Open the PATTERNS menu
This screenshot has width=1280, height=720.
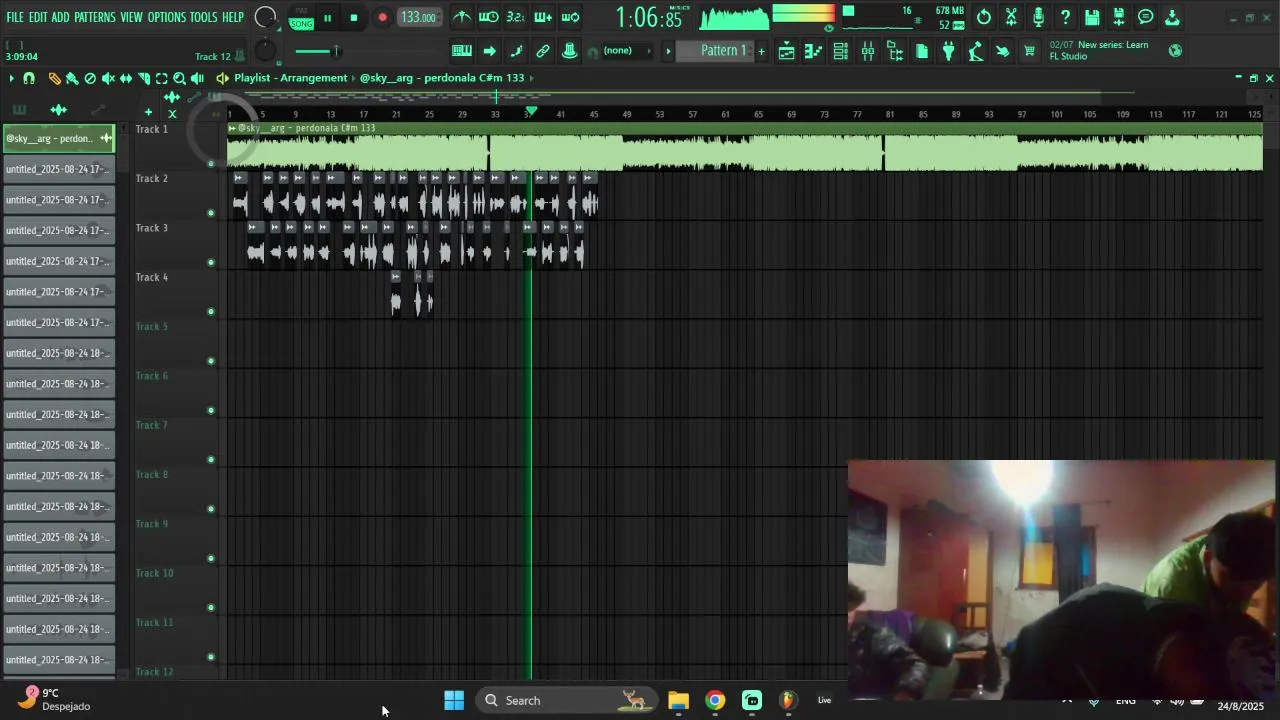95,18
